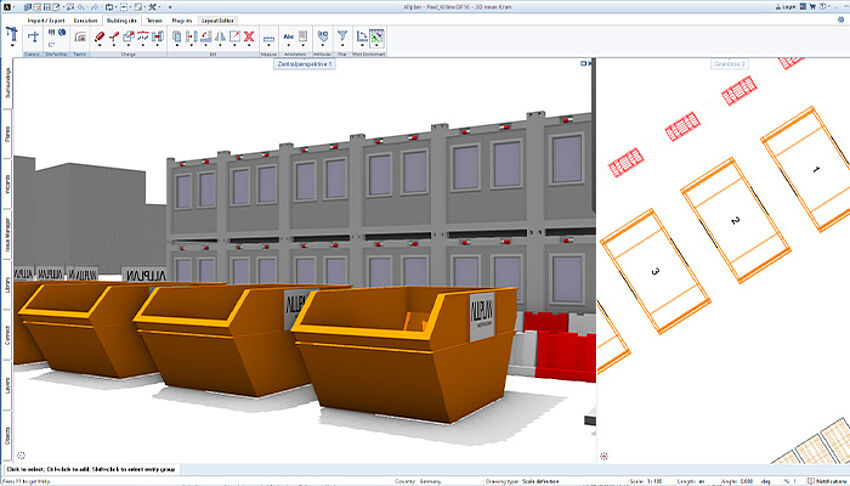Click the Attributes icon in ribbon
This screenshot has height=486, width=850.
pos(323,37)
